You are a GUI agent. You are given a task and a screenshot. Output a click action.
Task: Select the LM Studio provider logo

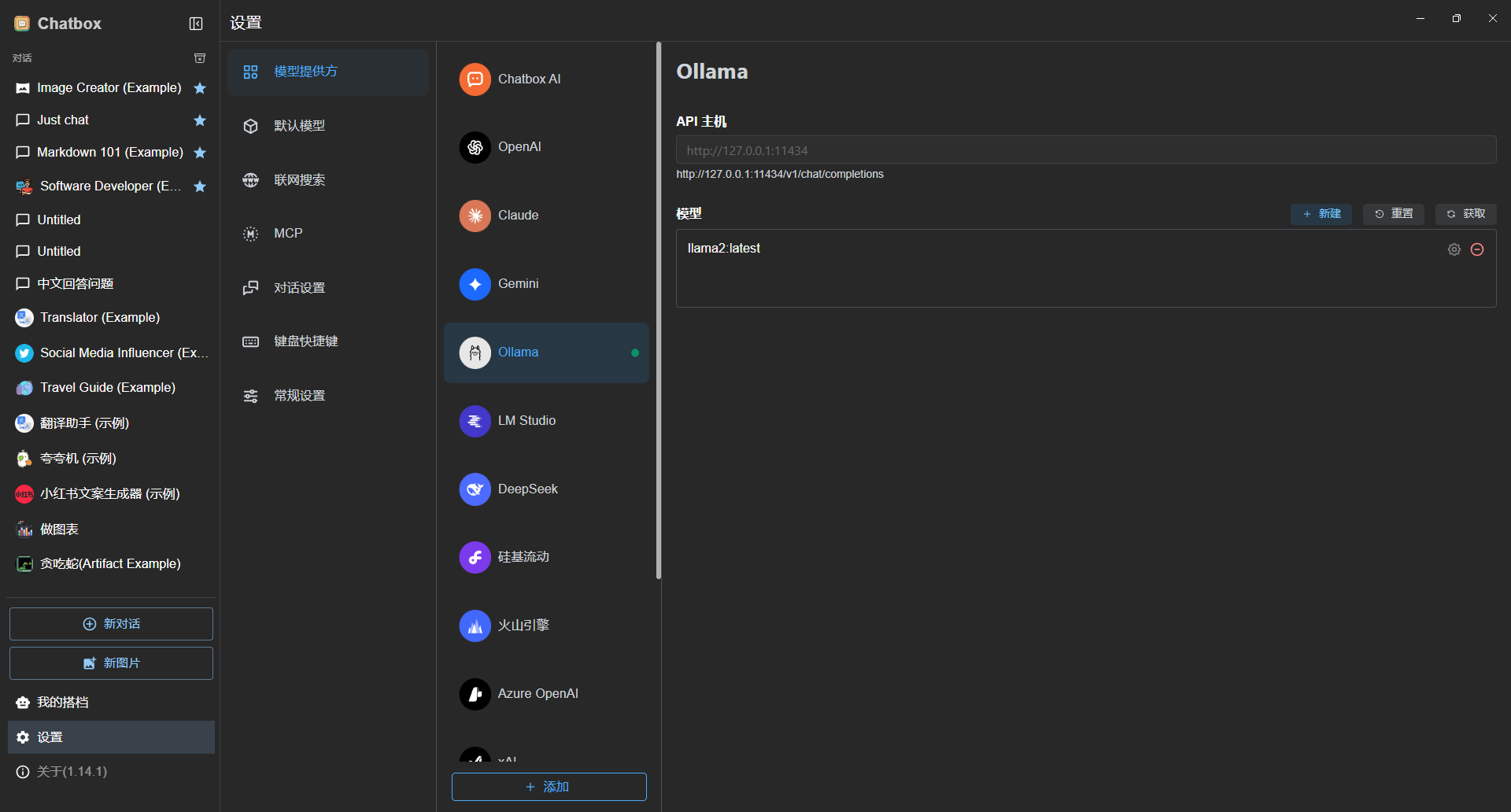coord(475,421)
